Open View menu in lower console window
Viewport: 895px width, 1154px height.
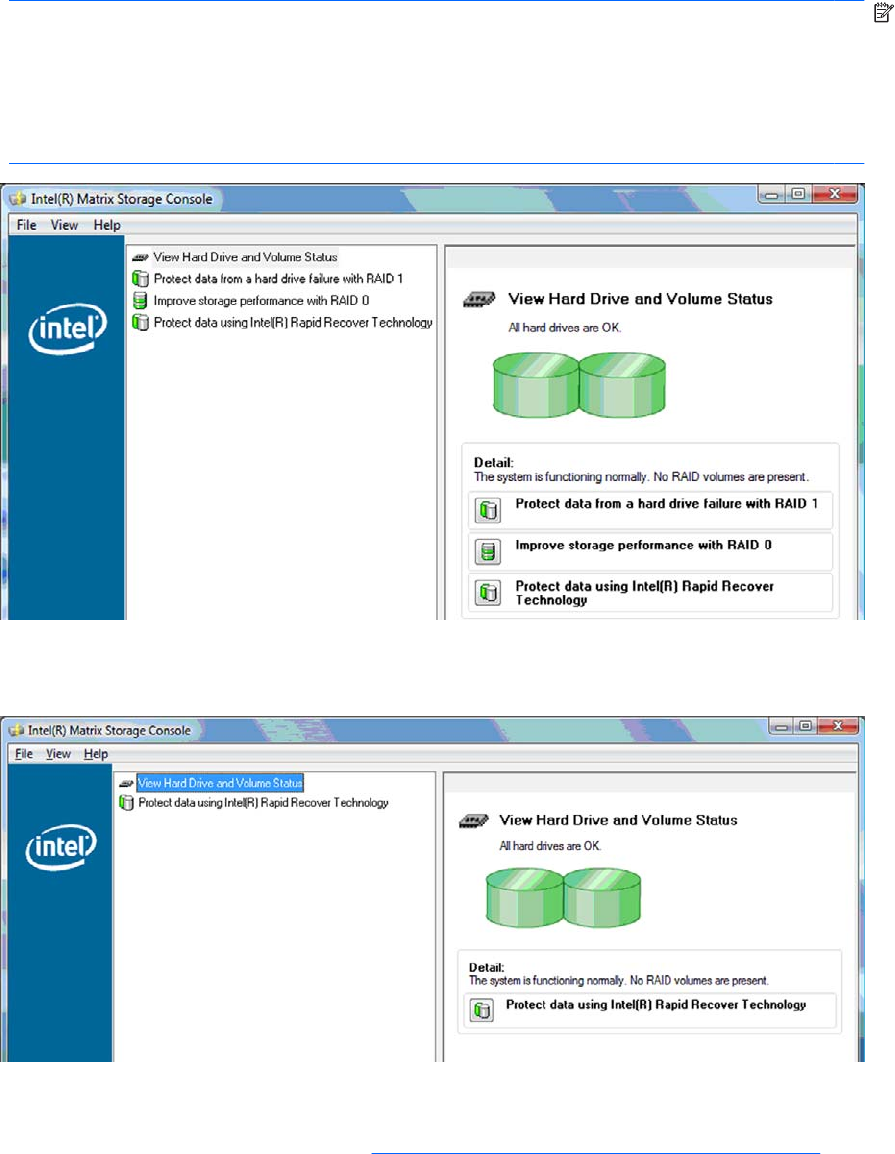pyautogui.click(x=58, y=754)
